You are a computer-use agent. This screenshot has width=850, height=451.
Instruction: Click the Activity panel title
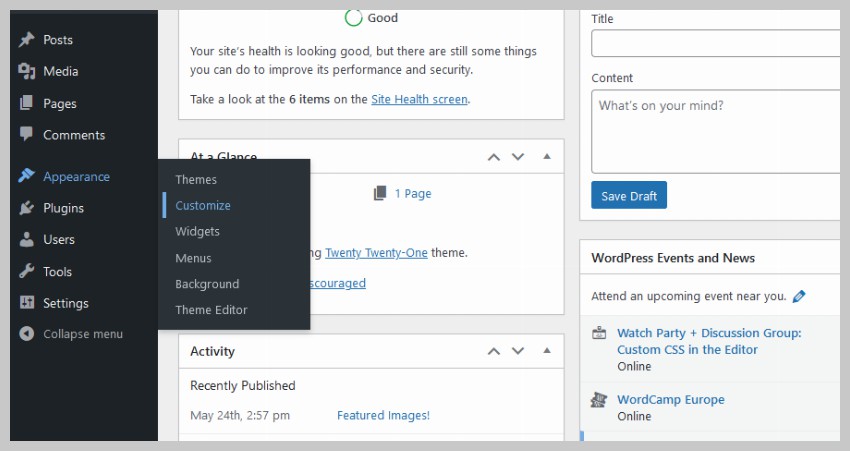click(x=212, y=351)
